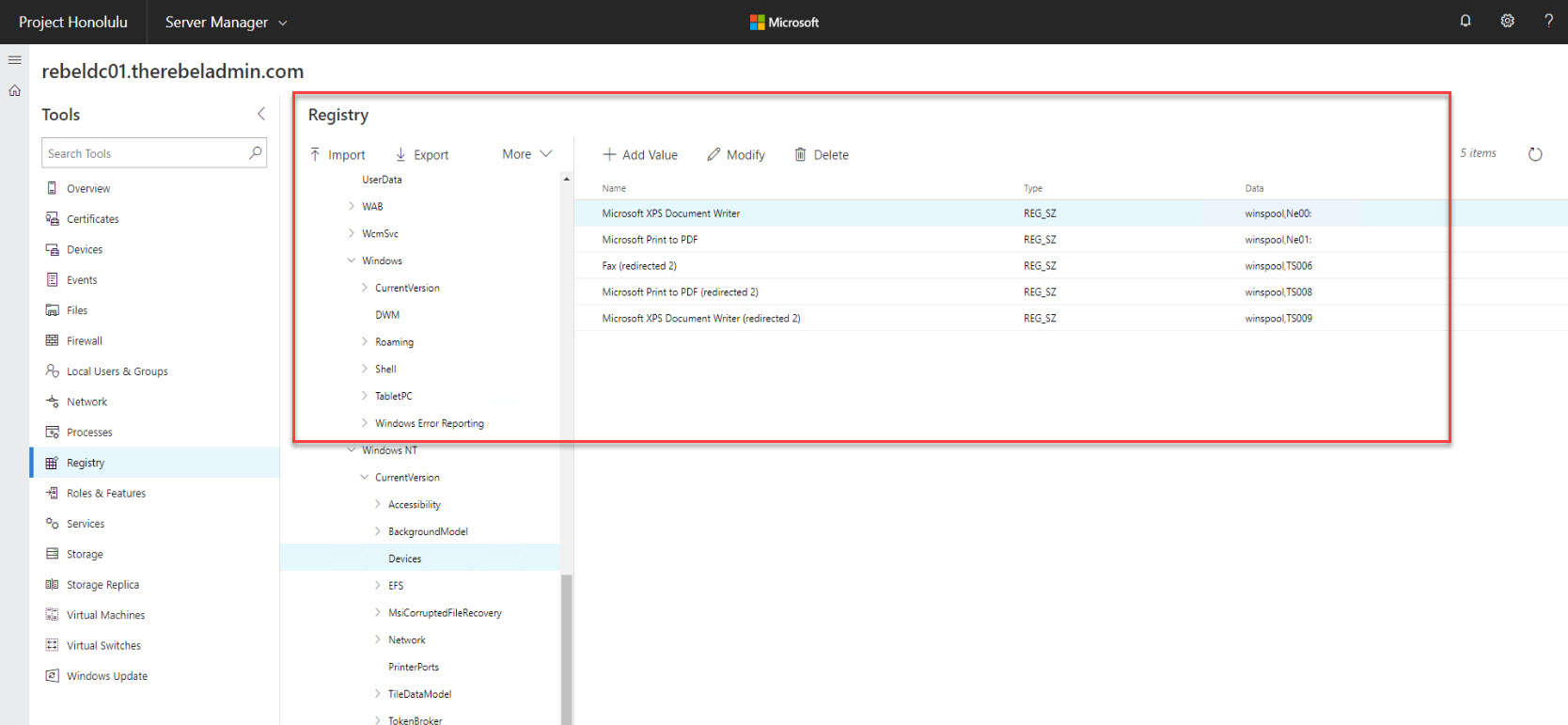Go to the home icon
Image resolution: width=1568 pixels, height=725 pixels.
pyautogui.click(x=15, y=90)
